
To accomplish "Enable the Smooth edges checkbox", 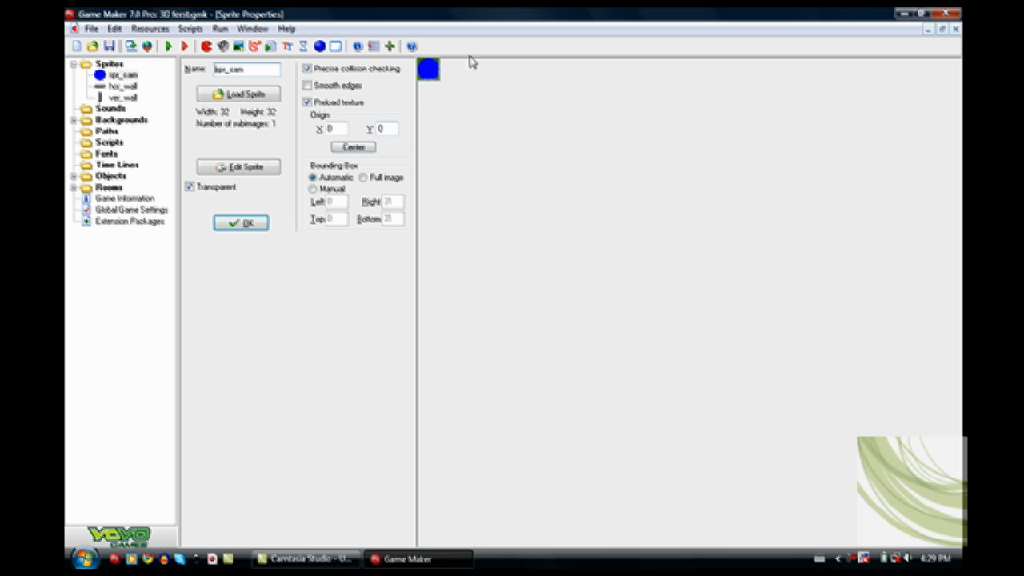I will (x=307, y=86).
